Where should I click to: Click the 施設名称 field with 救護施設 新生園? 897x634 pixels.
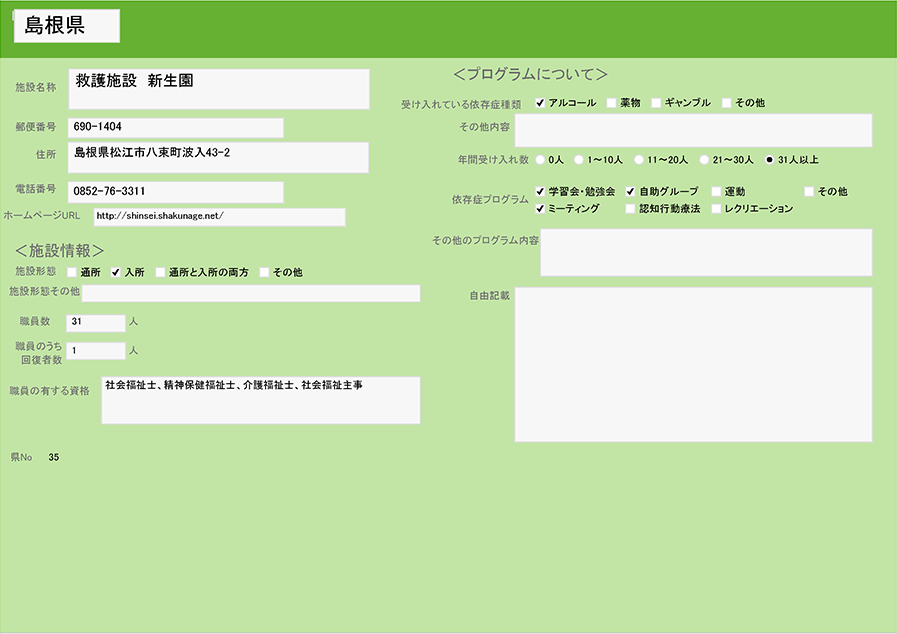(x=219, y=88)
